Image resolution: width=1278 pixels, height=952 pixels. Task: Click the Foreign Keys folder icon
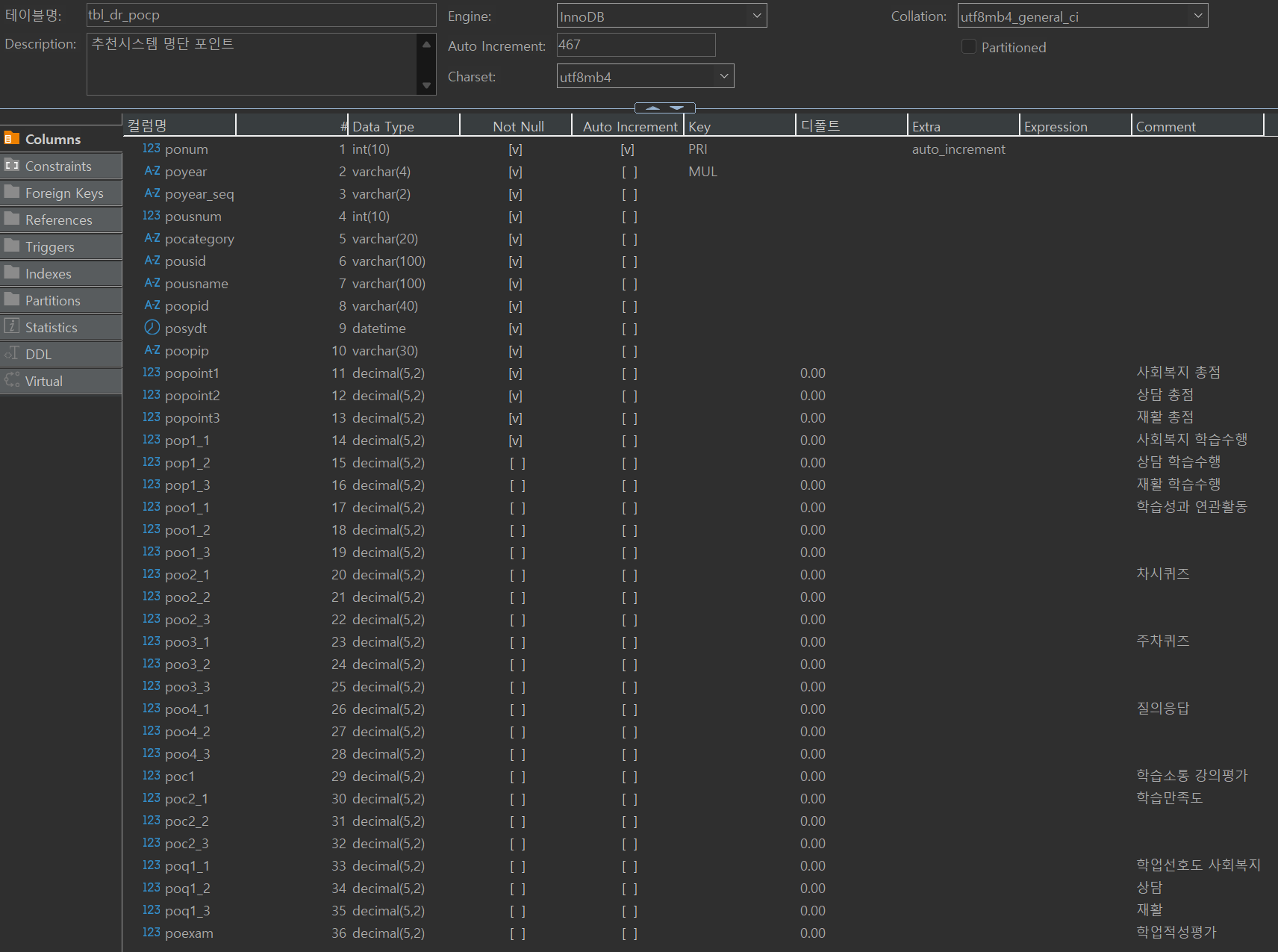coord(12,193)
